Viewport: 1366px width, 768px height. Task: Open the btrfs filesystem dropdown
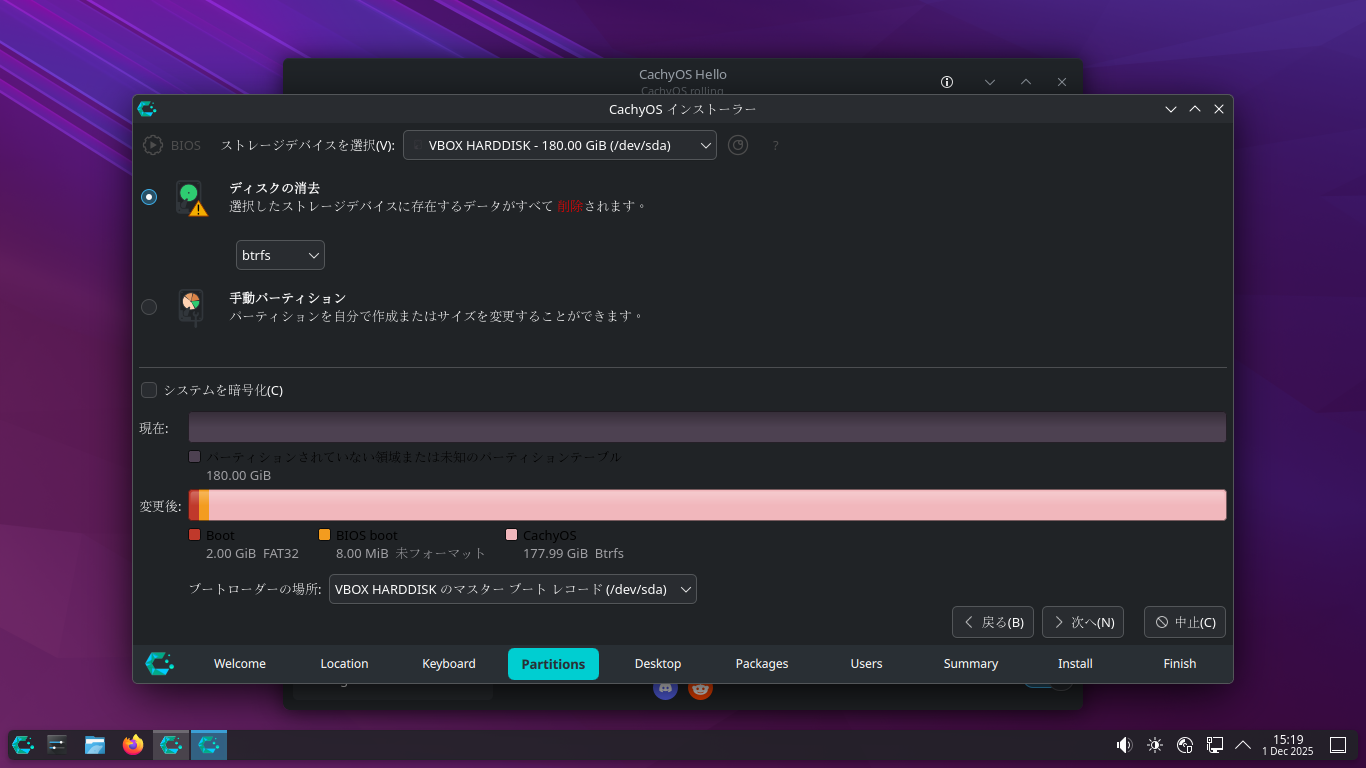click(280, 255)
